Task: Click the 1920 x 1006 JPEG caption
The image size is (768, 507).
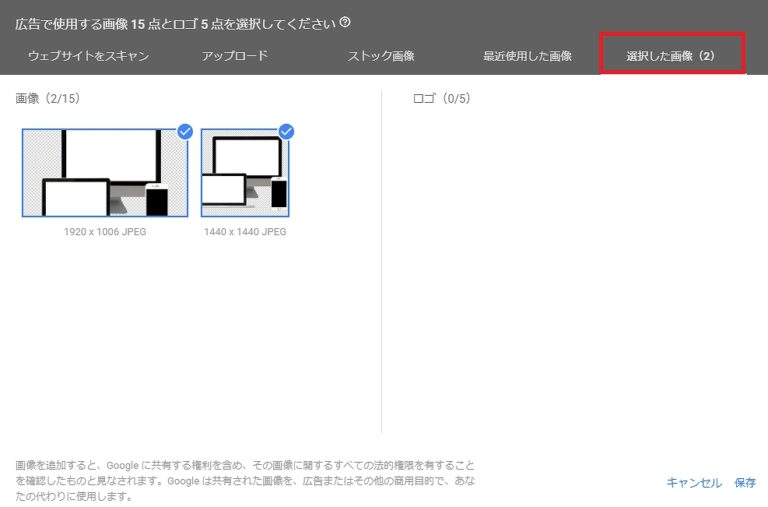Action: point(104,232)
